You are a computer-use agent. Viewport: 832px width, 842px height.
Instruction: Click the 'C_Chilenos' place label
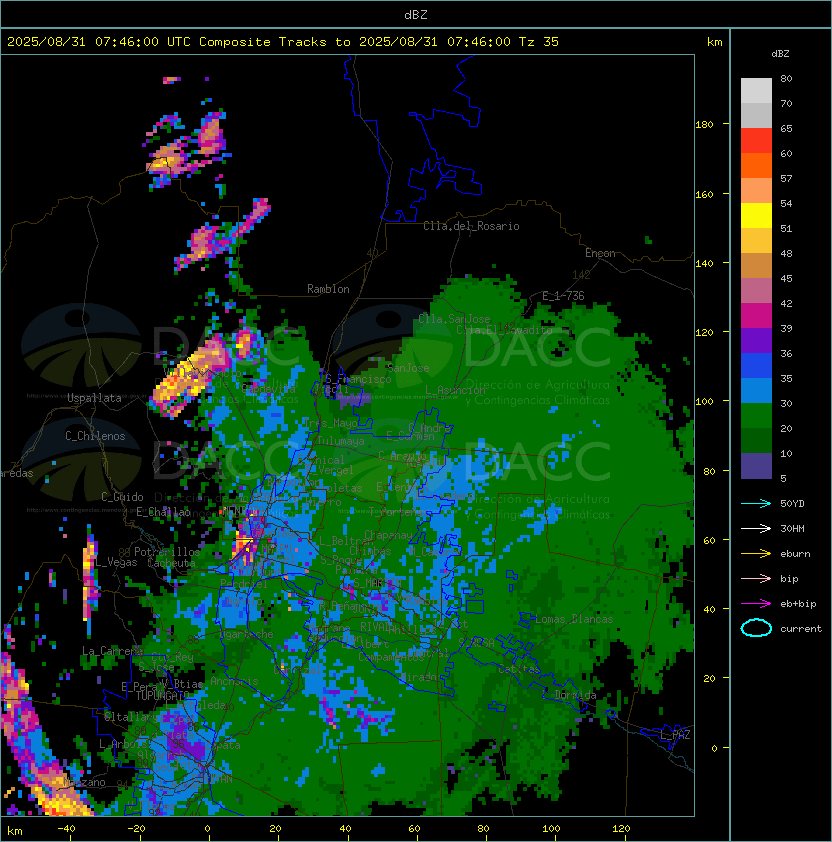coord(95,436)
